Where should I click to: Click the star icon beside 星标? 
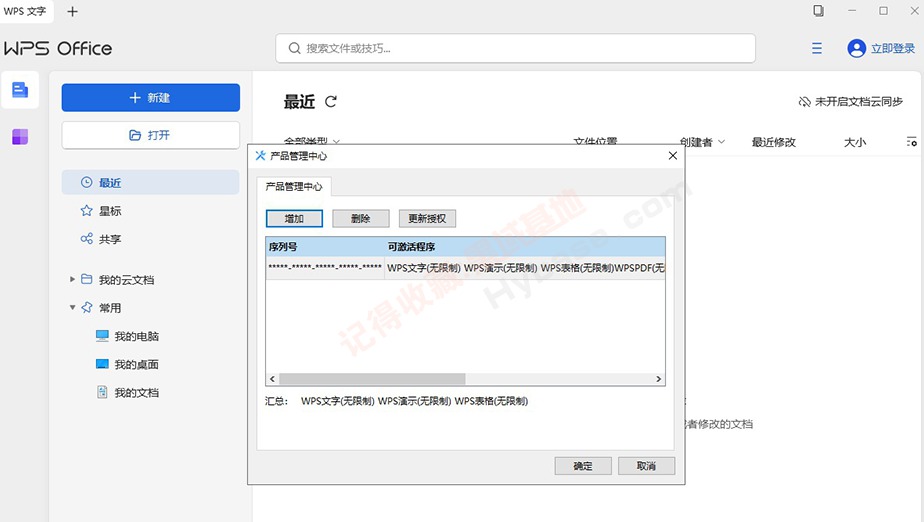[87, 210]
